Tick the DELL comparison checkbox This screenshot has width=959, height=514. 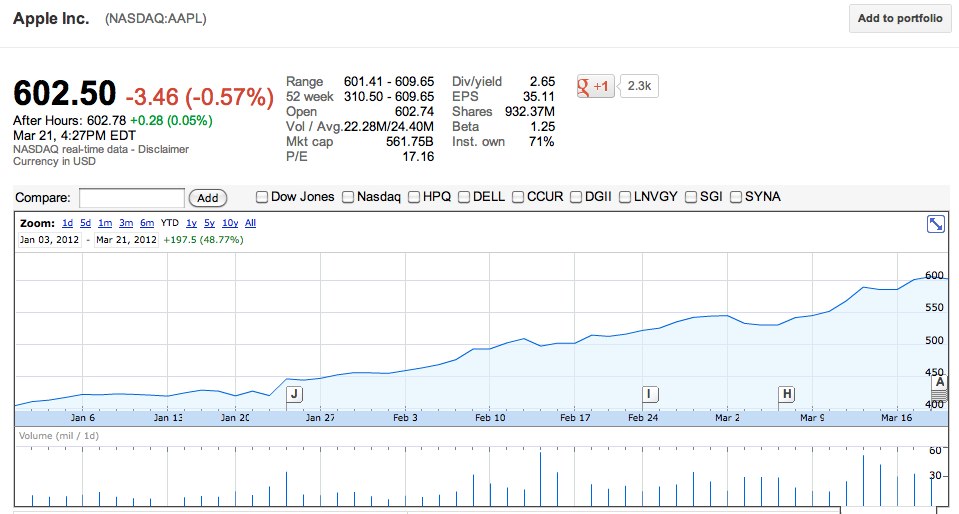(x=464, y=197)
